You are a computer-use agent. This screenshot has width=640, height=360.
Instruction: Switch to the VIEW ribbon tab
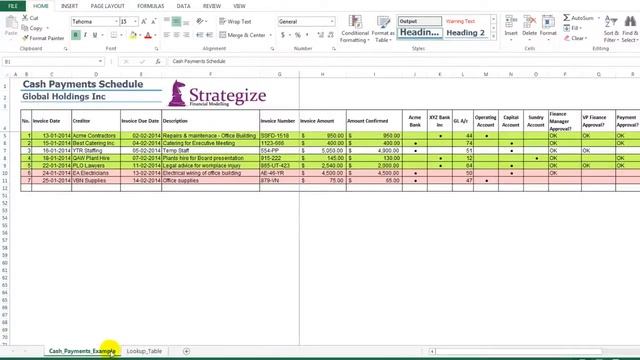[239, 6]
